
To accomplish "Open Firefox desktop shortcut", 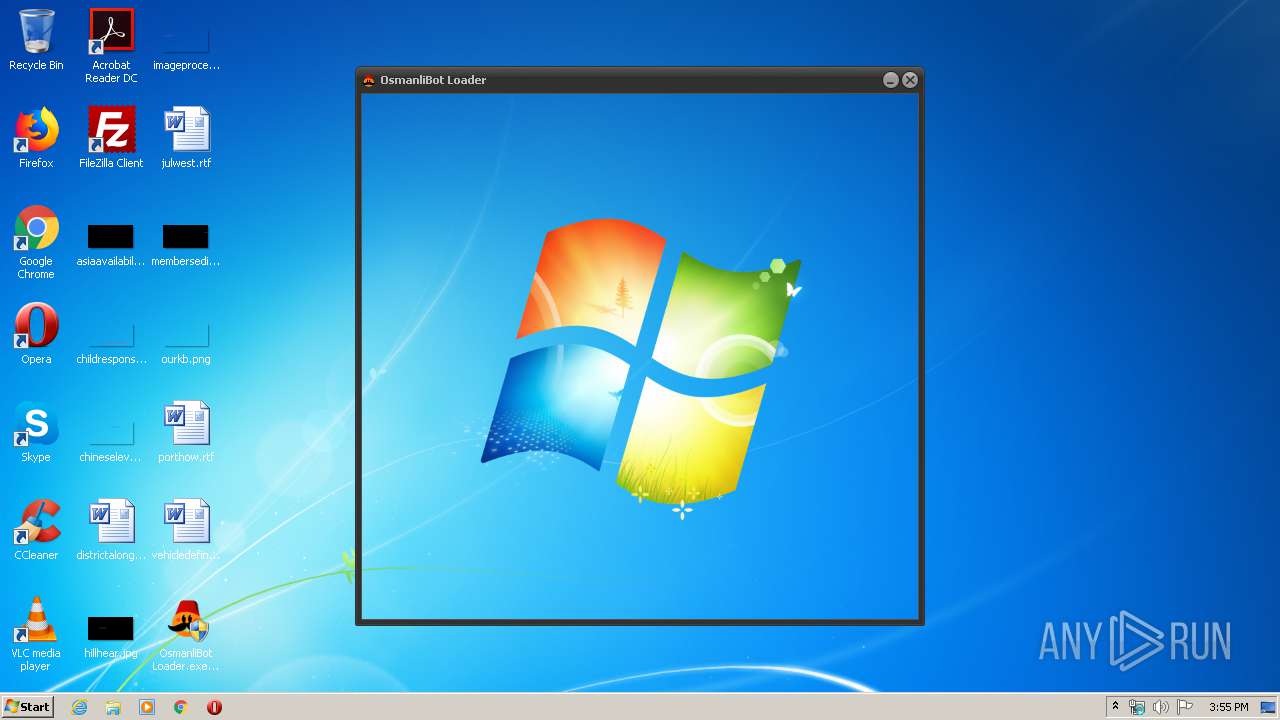I will point(36,138).
